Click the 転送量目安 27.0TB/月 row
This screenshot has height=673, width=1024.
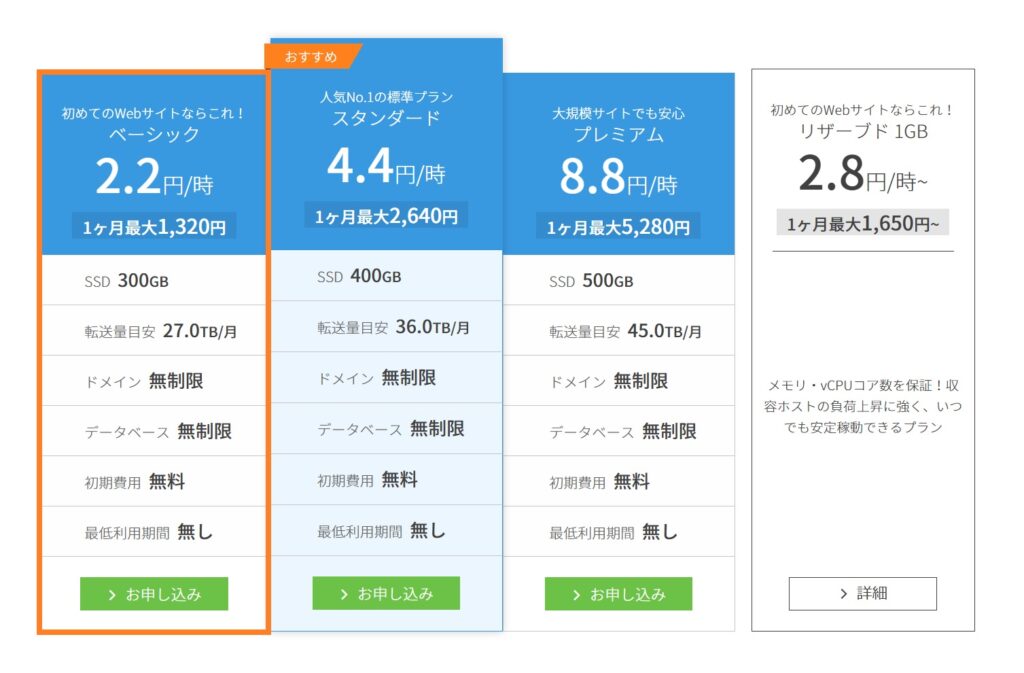click(x=154, y=330)
